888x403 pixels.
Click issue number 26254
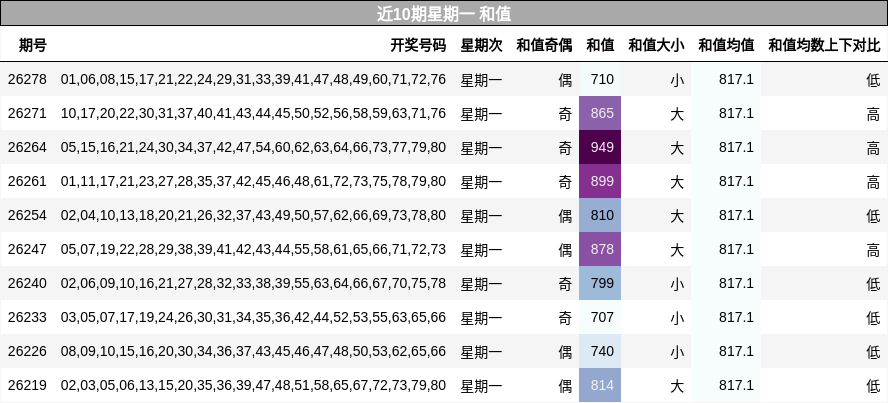27,215
